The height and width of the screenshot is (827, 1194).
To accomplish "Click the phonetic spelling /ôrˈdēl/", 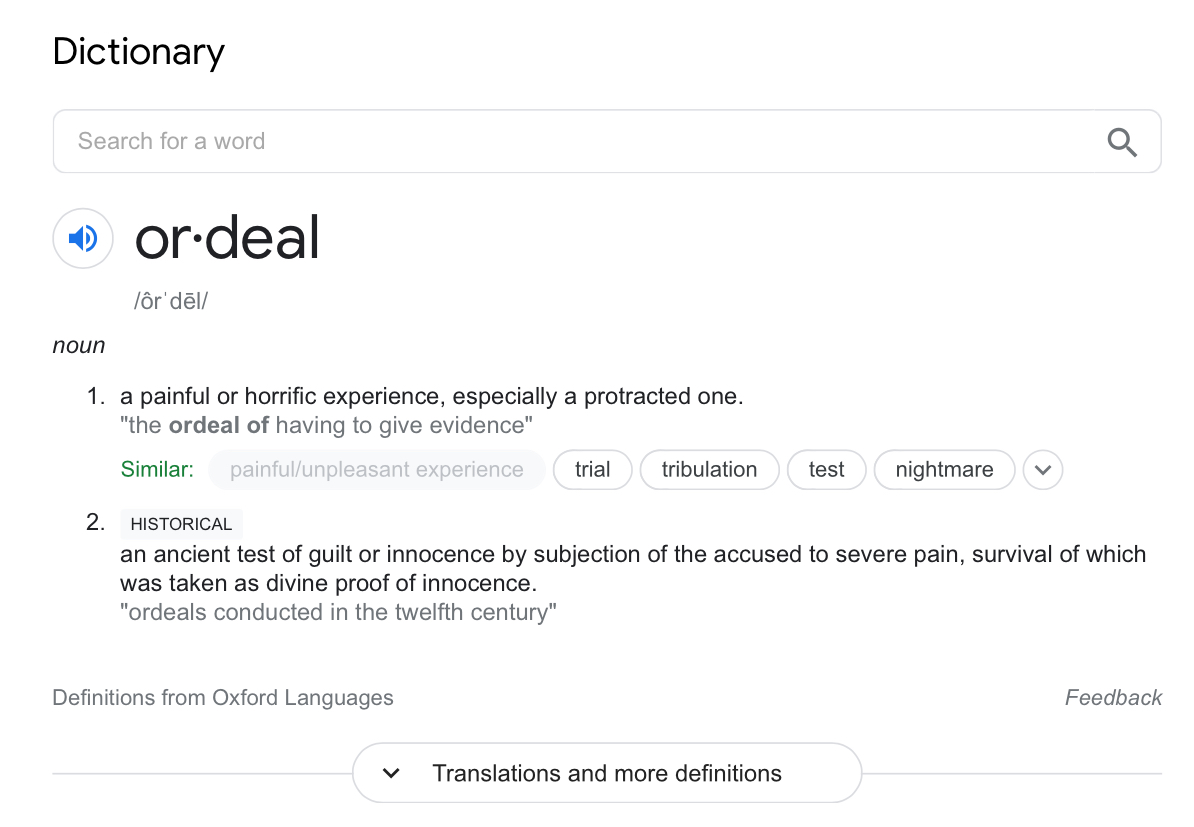I will [x=171, y=301].
